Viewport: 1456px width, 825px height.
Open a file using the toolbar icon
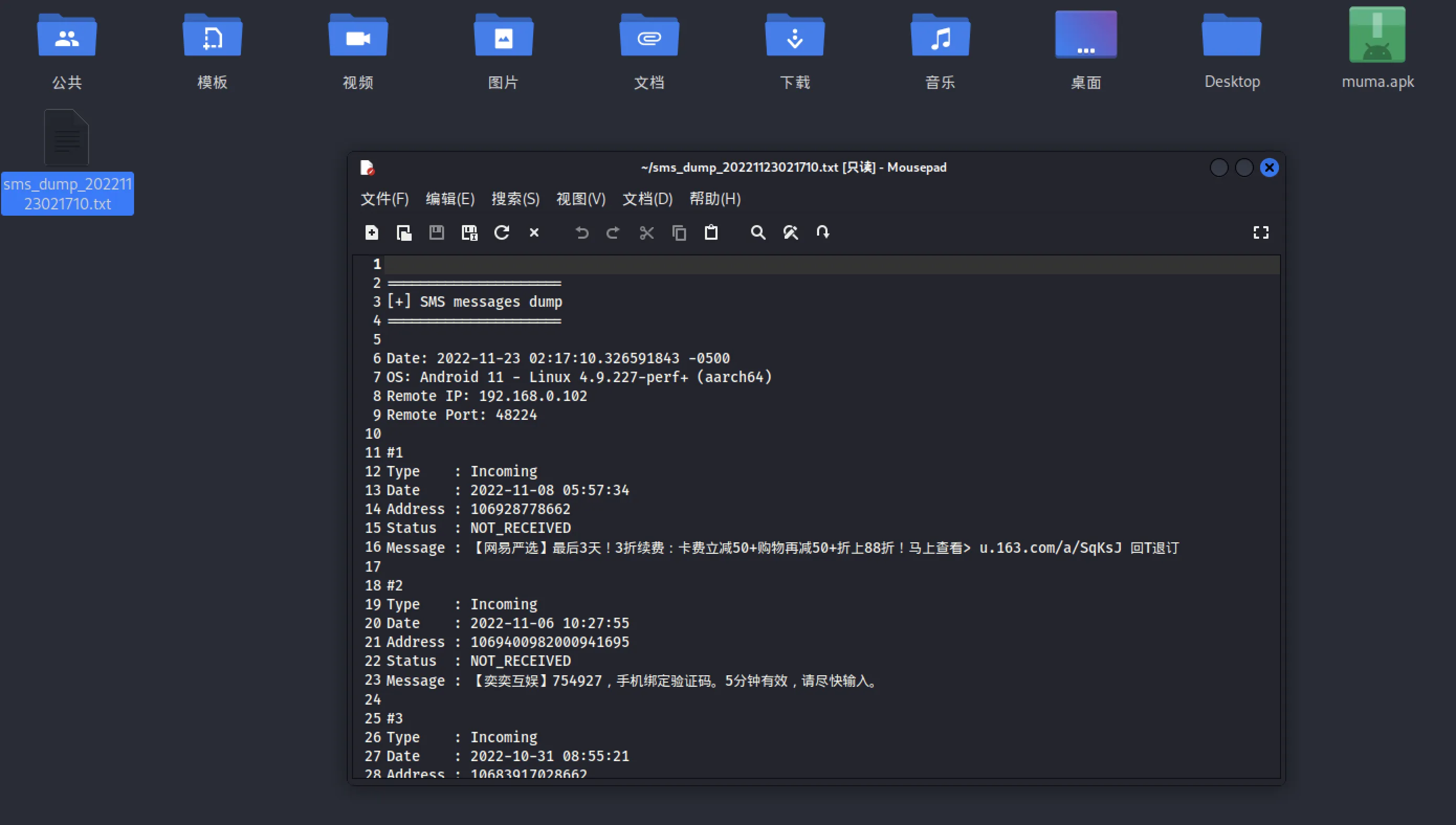[x=404, y=232]
